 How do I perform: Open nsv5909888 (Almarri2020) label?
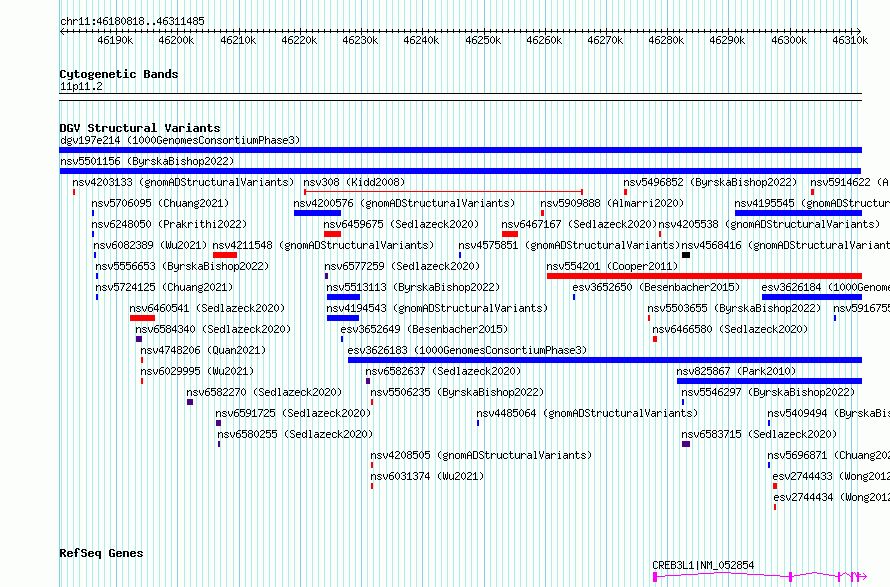(x=612, y=203)
